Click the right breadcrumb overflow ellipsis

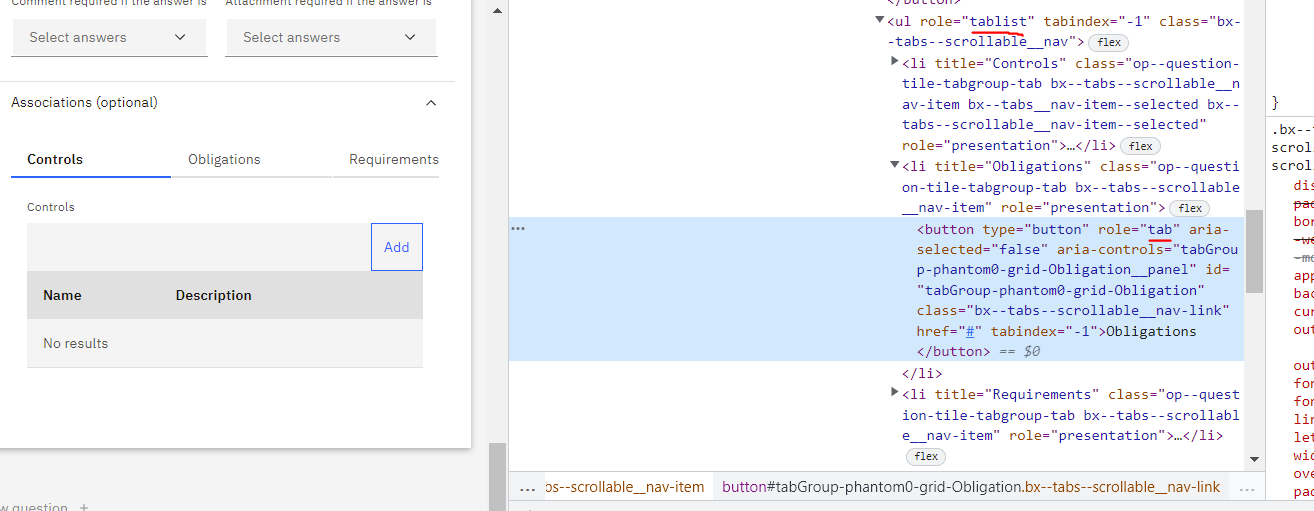click(1246, 488)
